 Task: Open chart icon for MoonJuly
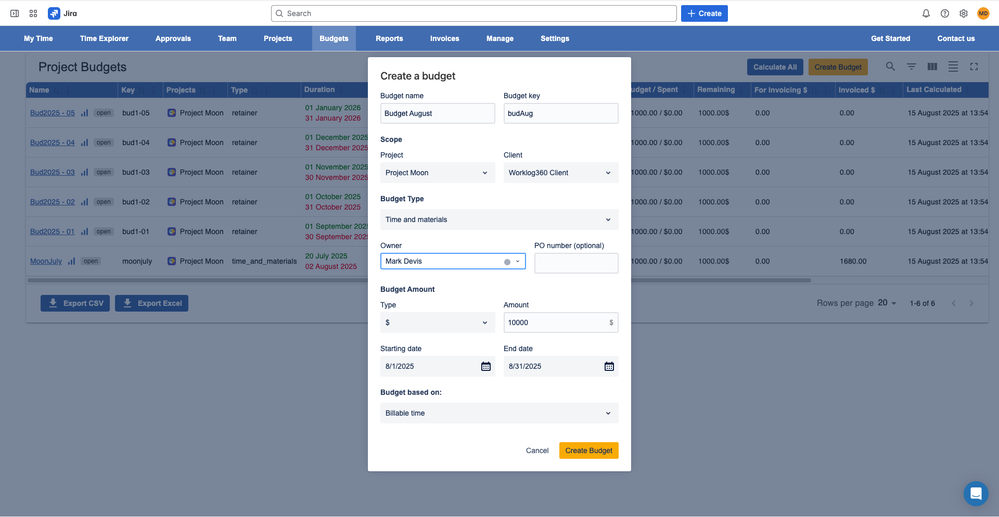71,261
